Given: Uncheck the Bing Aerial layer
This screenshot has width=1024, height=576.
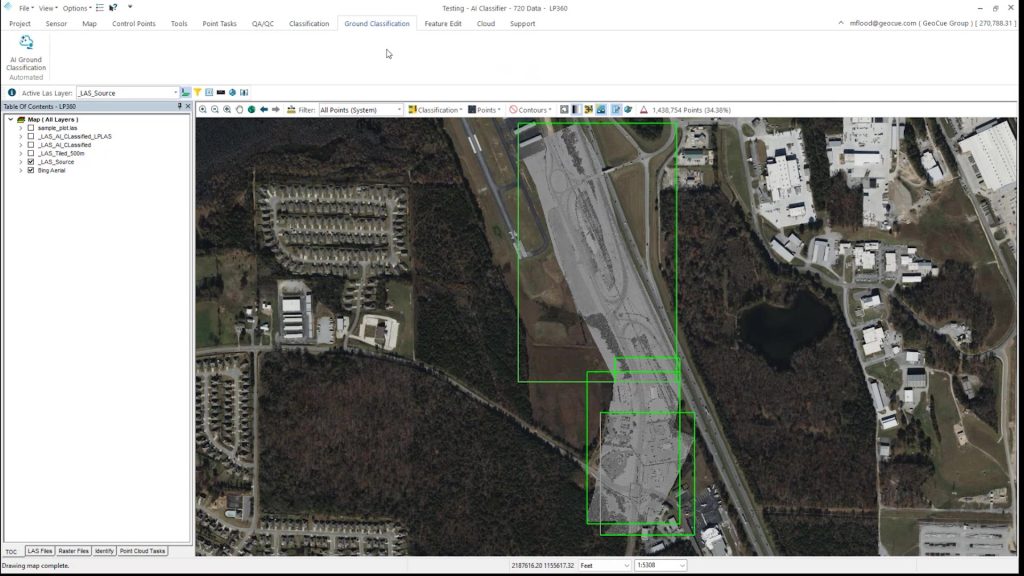Looking at the screenshot, I should (x=30, y=171).
